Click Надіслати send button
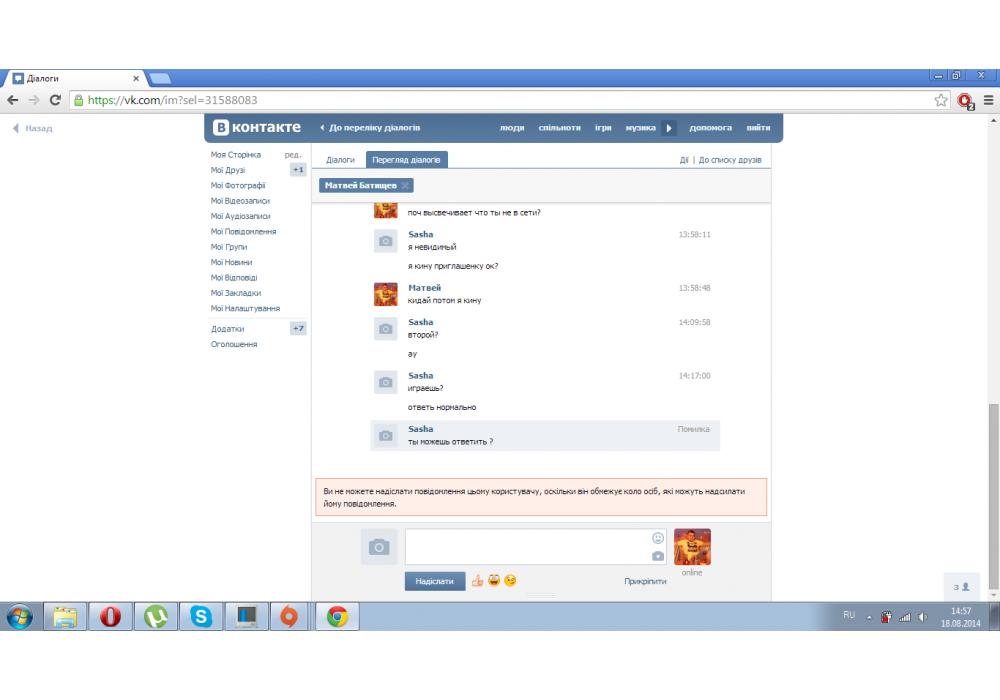This screenshot has height=700, width=1000. coord(435,581)
